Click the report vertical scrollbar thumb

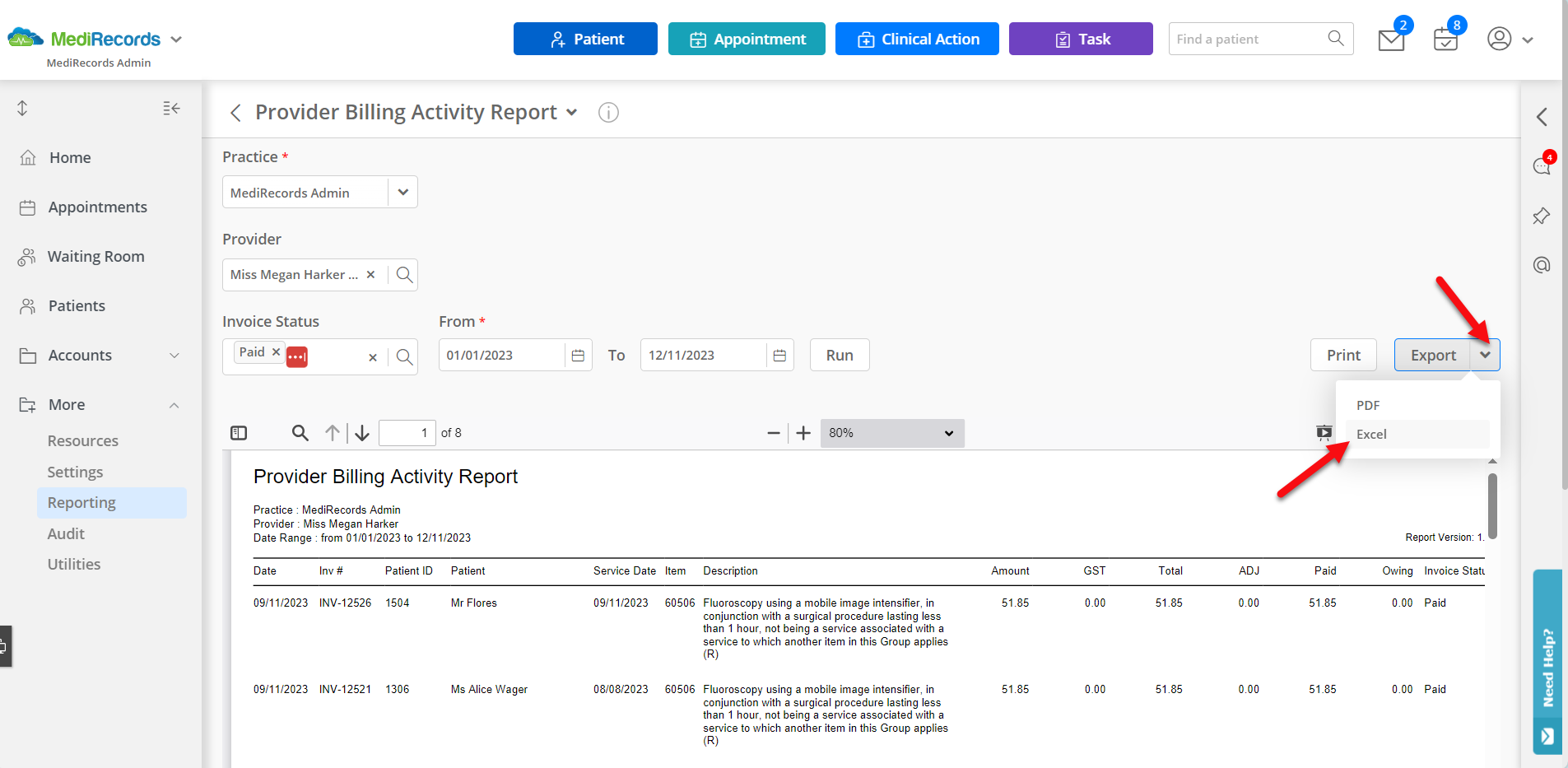coord(1492,505)
